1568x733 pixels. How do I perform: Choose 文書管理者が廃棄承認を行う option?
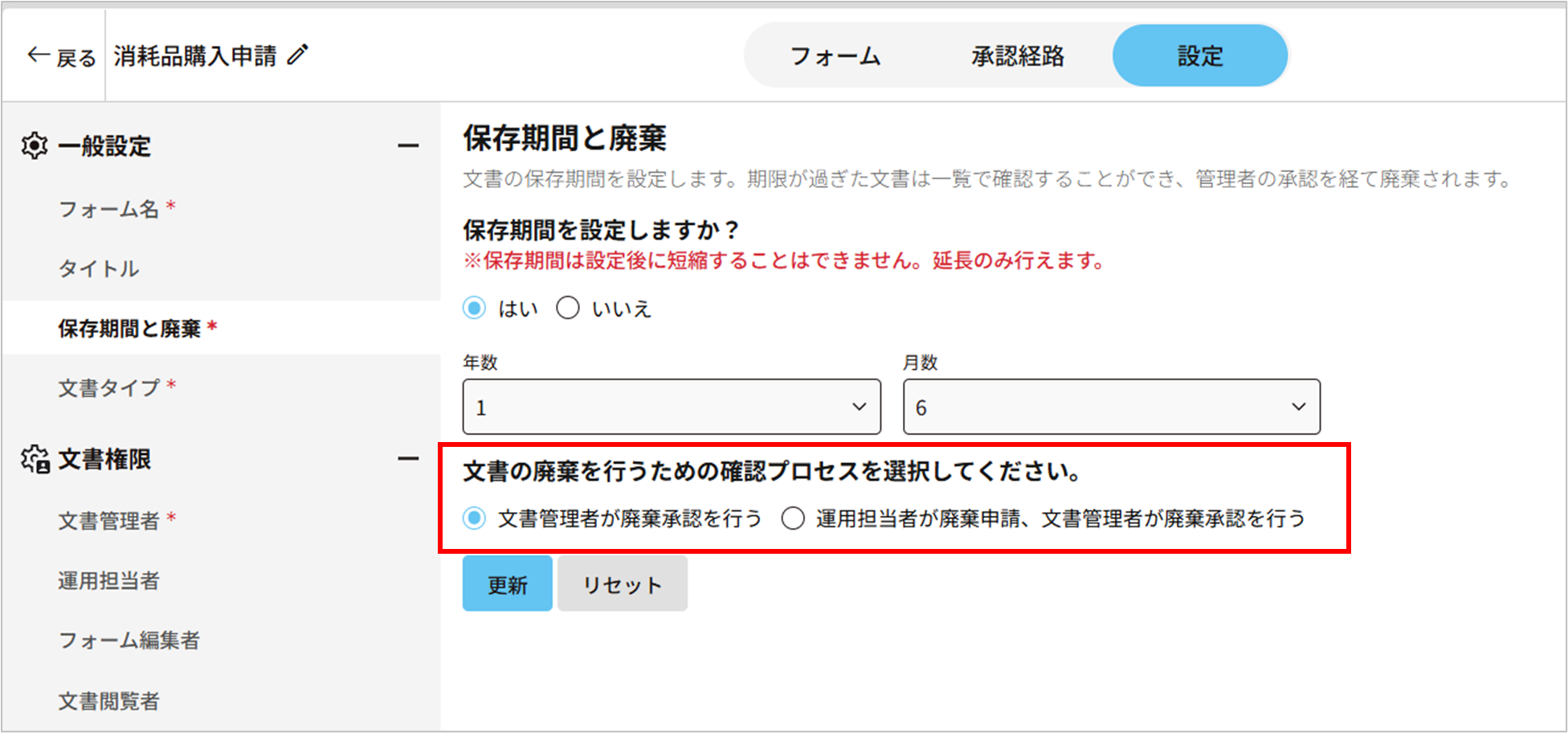(x=475, y=518)
